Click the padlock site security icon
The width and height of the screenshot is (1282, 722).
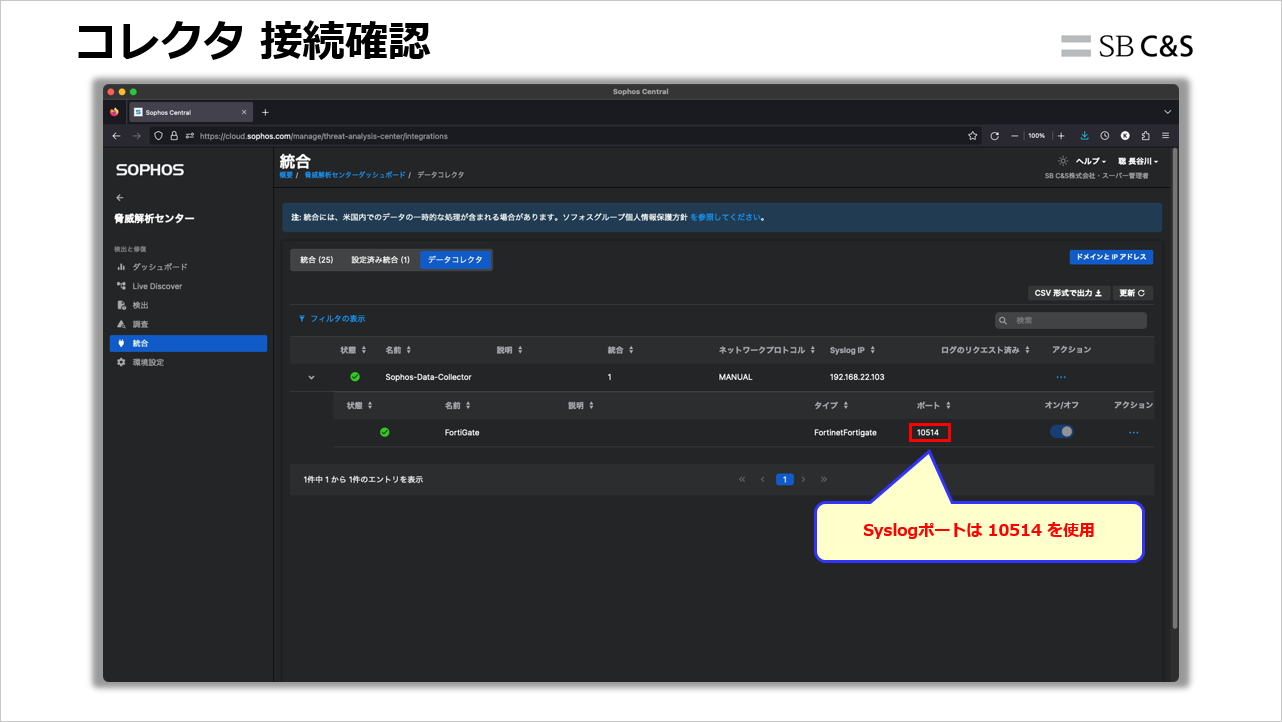point(173,135)
